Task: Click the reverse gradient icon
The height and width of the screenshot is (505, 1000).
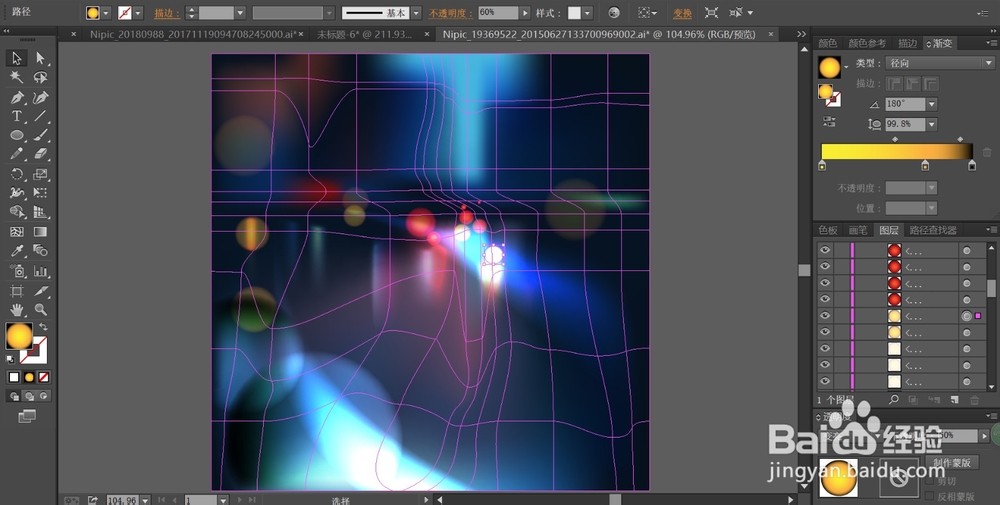Action: [x=829, y=121]
